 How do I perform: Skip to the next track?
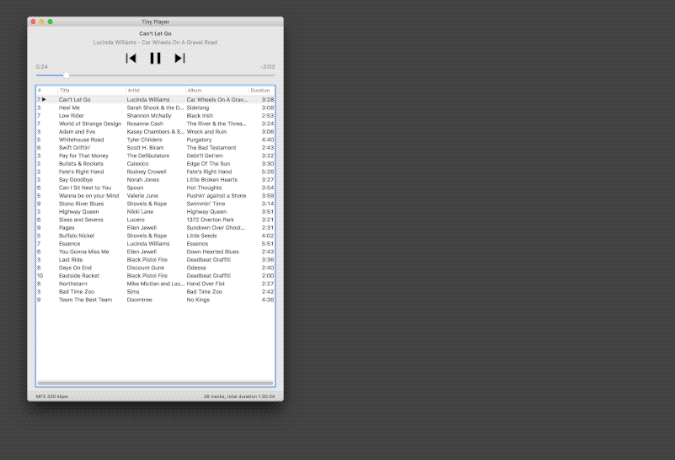click(180, 58)
